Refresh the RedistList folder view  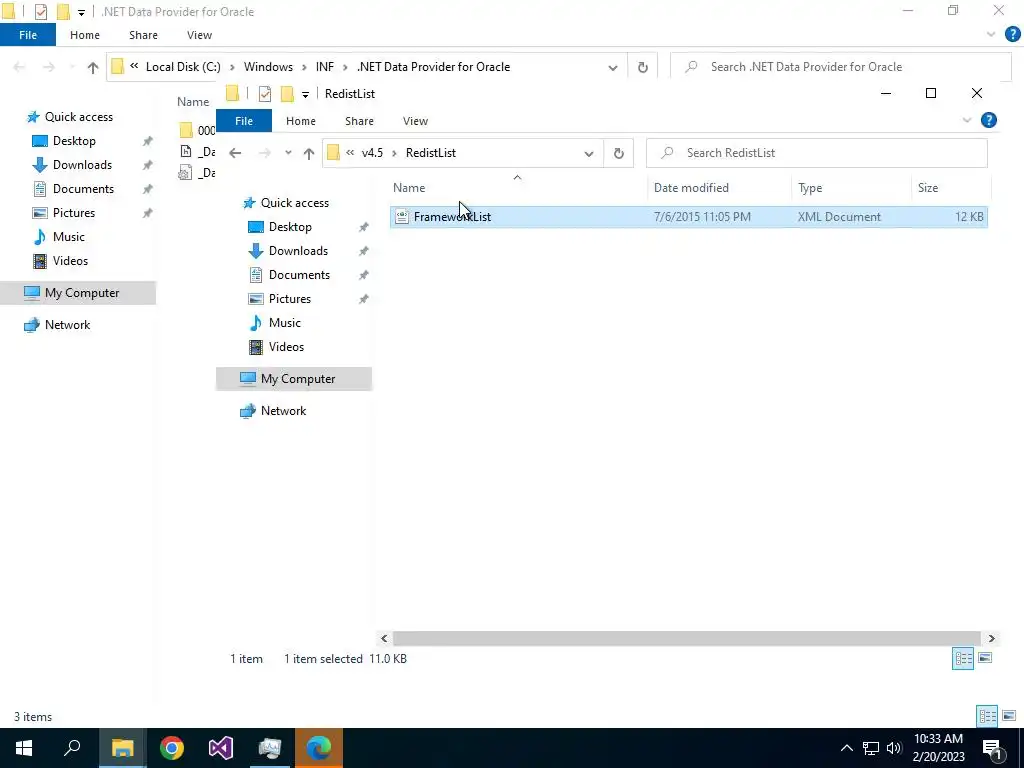(618, 153)
